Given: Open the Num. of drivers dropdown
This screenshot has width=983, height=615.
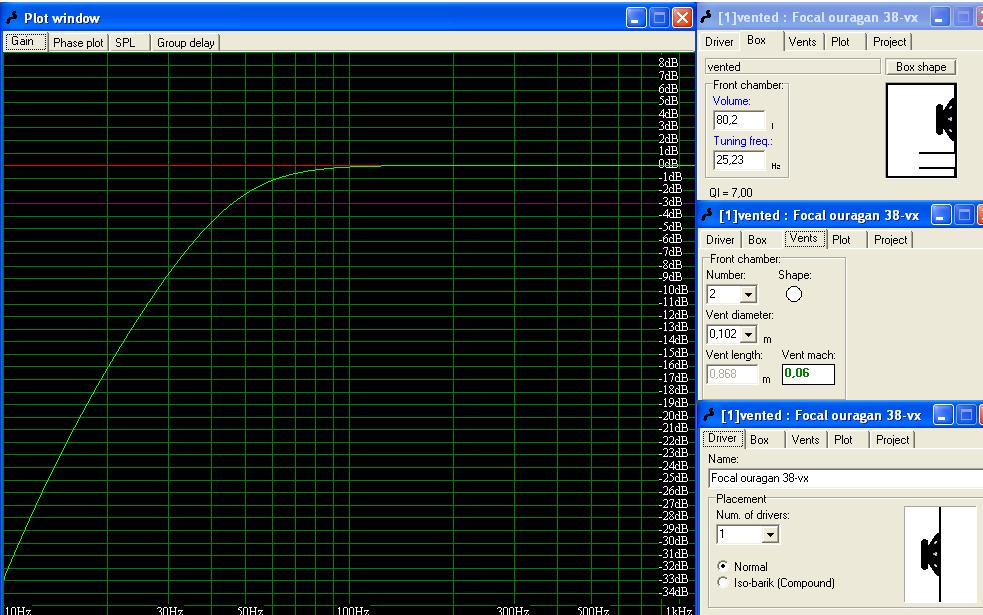Looking at the screenshot, I should point(768,535).
